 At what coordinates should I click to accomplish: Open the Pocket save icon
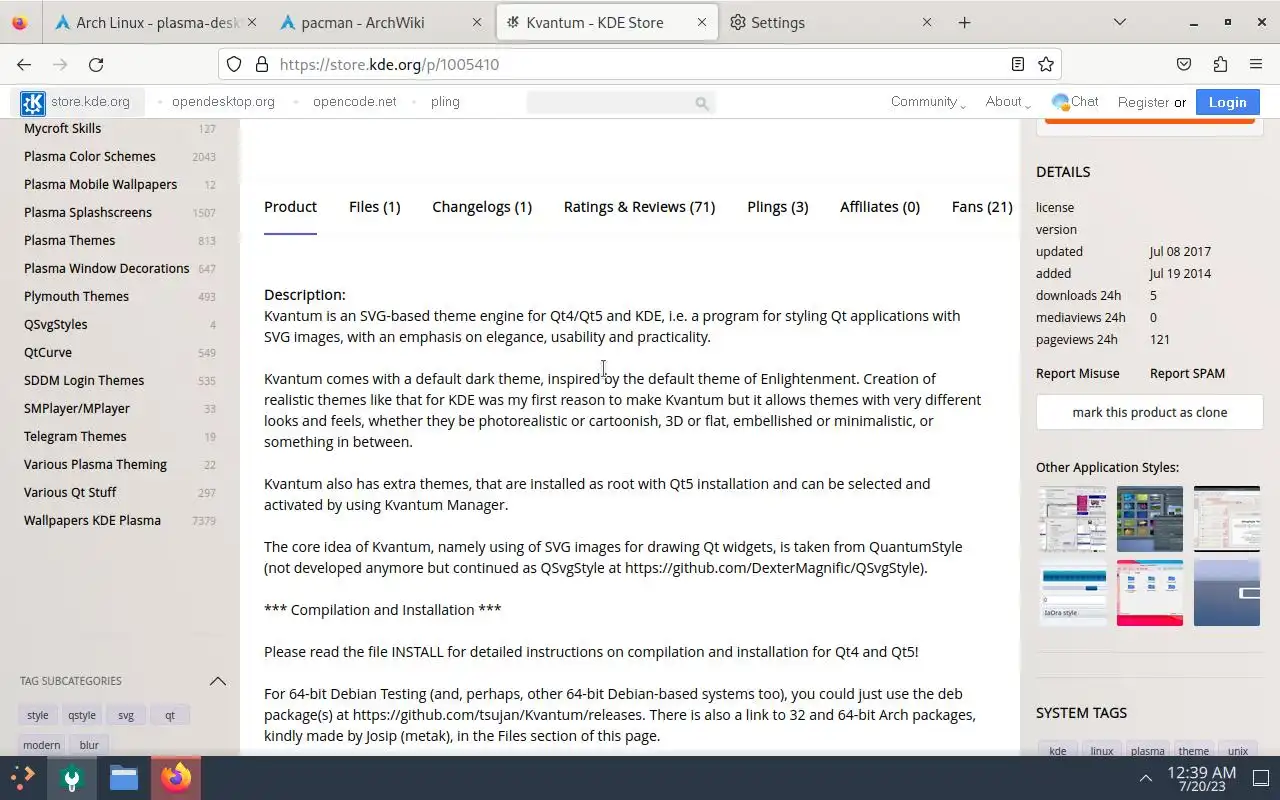[1184, 64]
